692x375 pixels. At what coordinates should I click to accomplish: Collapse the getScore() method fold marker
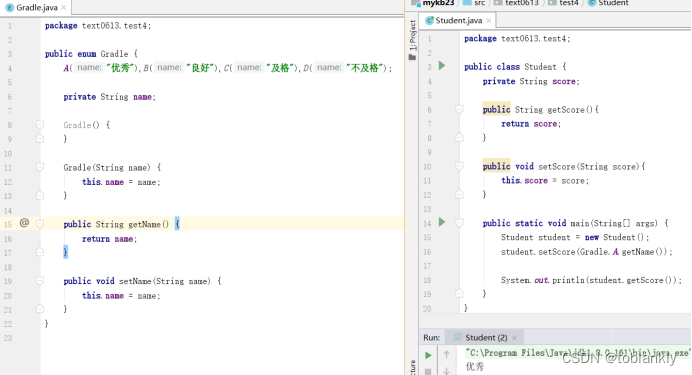pos(459,109)
